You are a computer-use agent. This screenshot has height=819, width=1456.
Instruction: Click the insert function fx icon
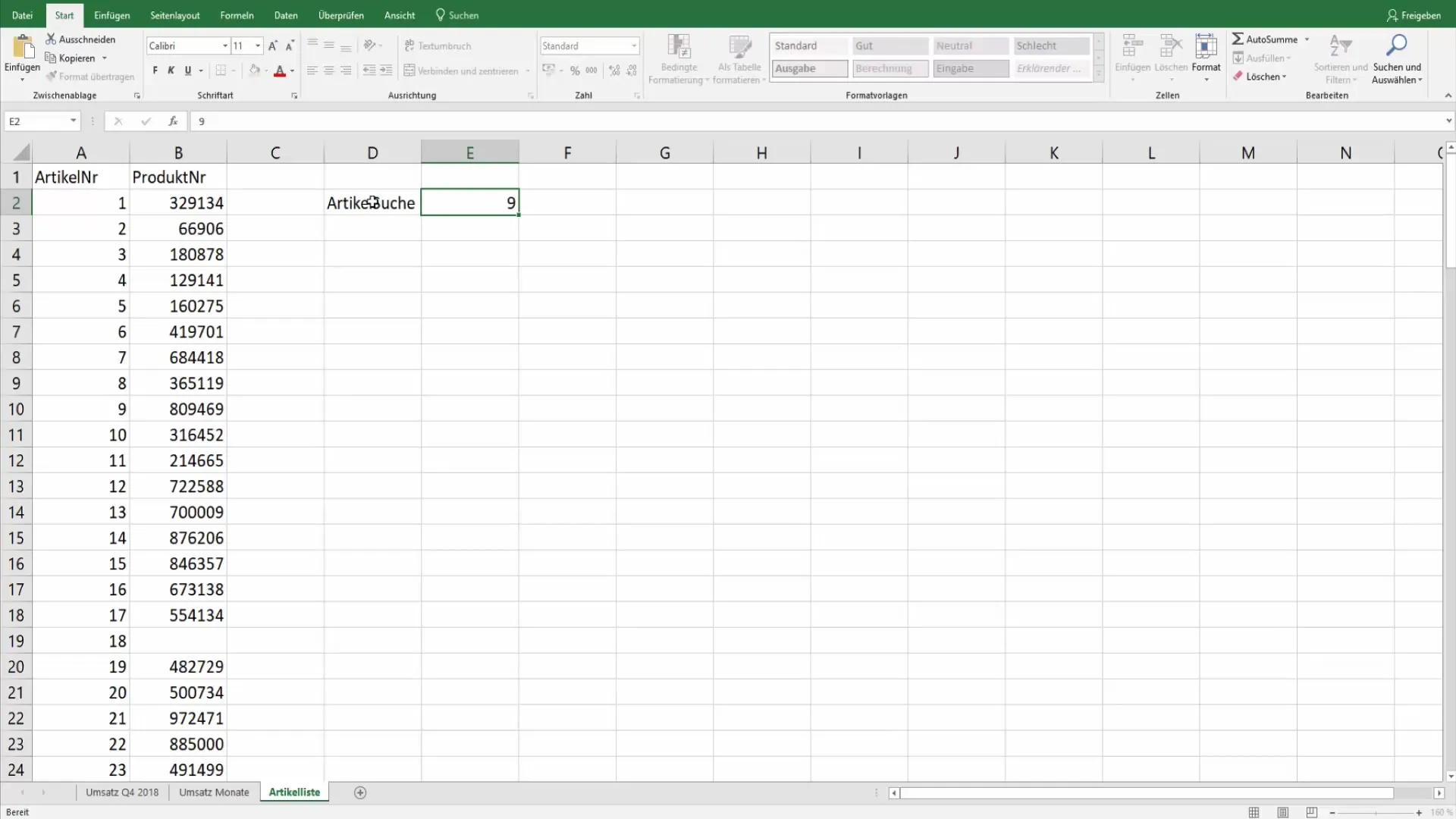click(x=173, y=121)
